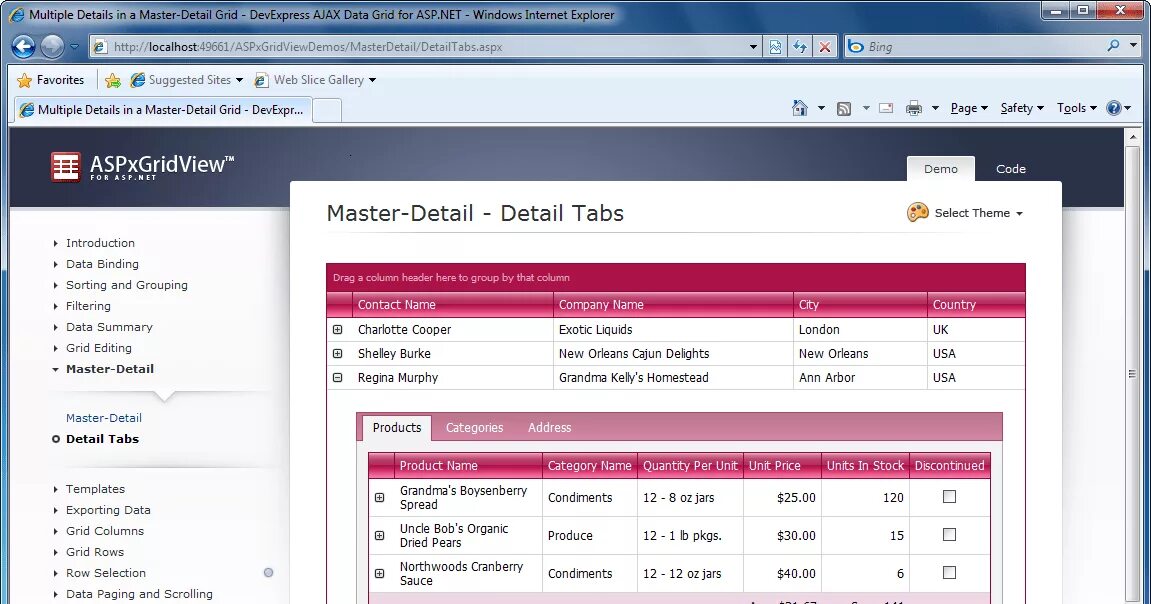Click the Read Mail envelope icon
This screenshot has width=1151, height=604.
tap(886, 109)
